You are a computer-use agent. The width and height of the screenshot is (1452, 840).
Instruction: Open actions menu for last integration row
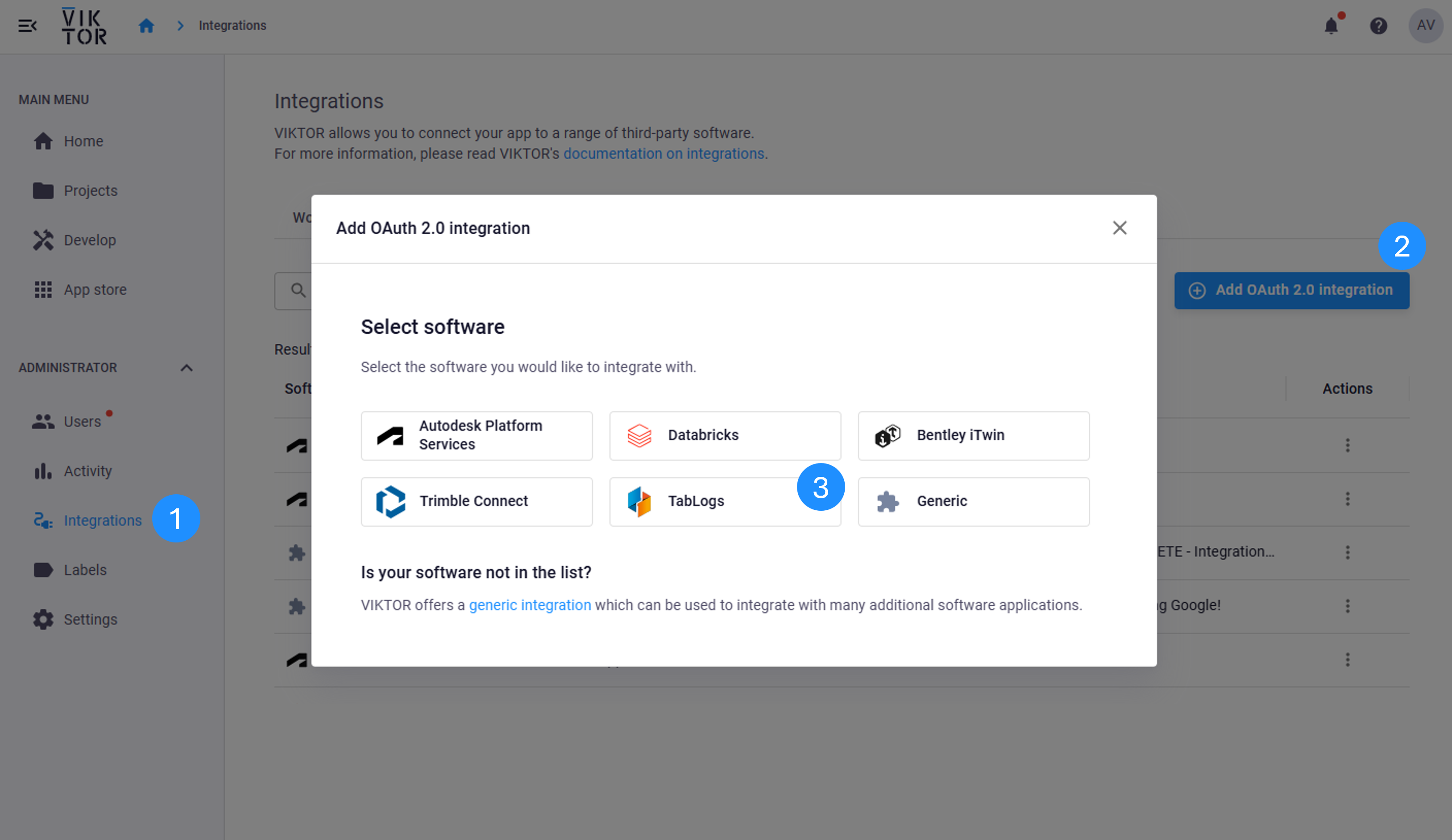pyautogui.click(x=1347, y=660)
